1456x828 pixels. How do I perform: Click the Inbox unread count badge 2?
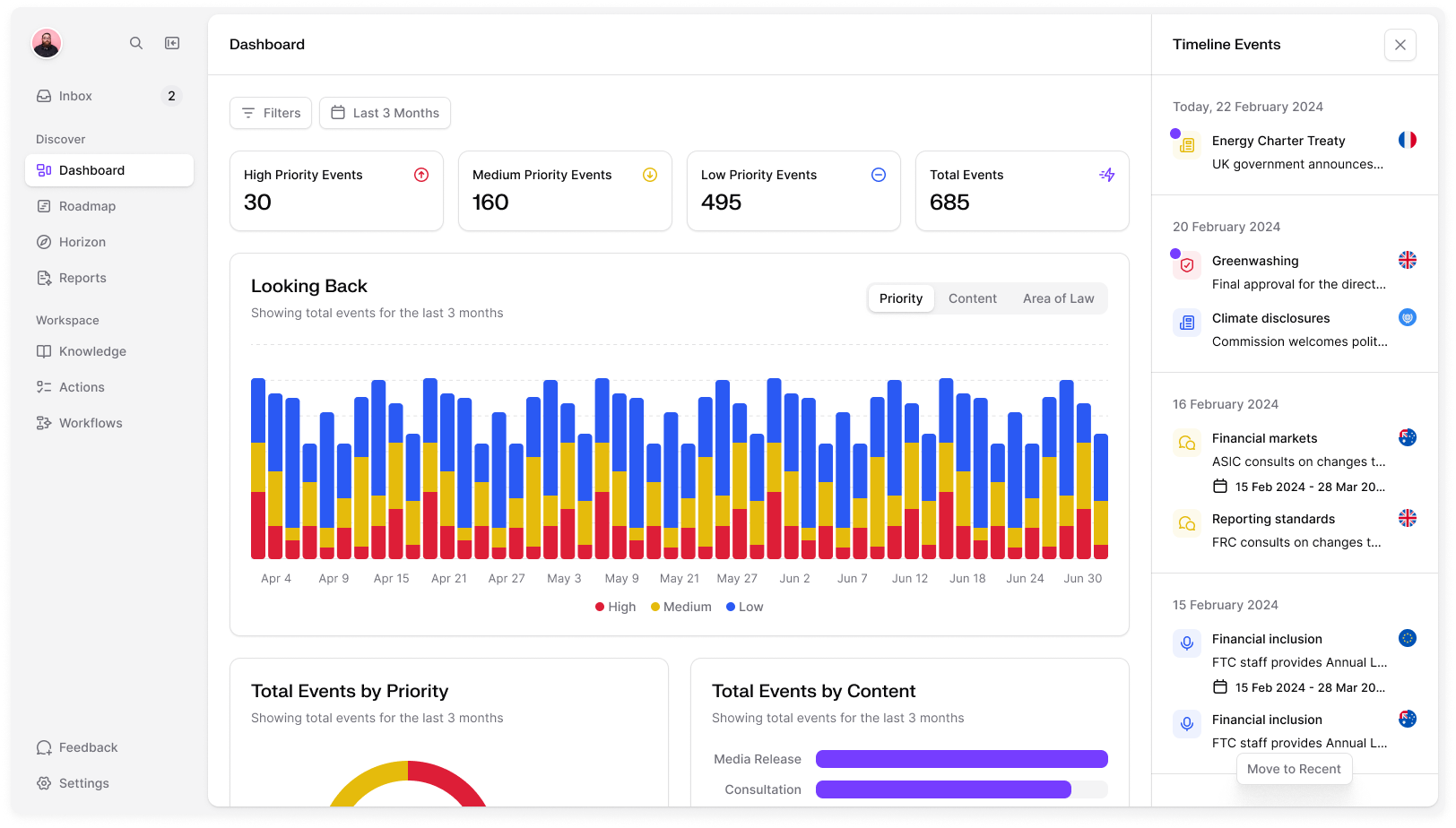click(x=171, y=96)
